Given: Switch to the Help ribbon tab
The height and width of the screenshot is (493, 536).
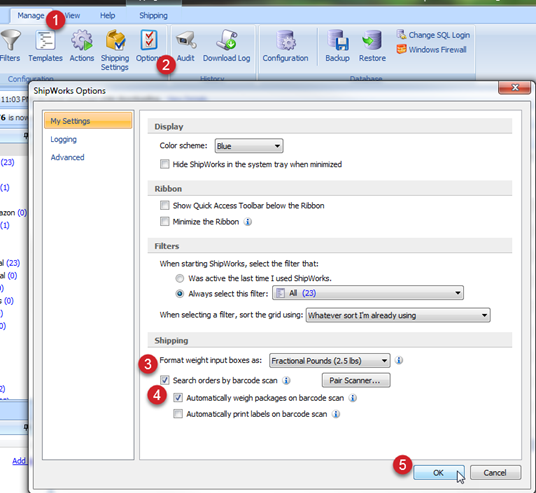Looking at the screenshot, I should (x=107, y=16).
